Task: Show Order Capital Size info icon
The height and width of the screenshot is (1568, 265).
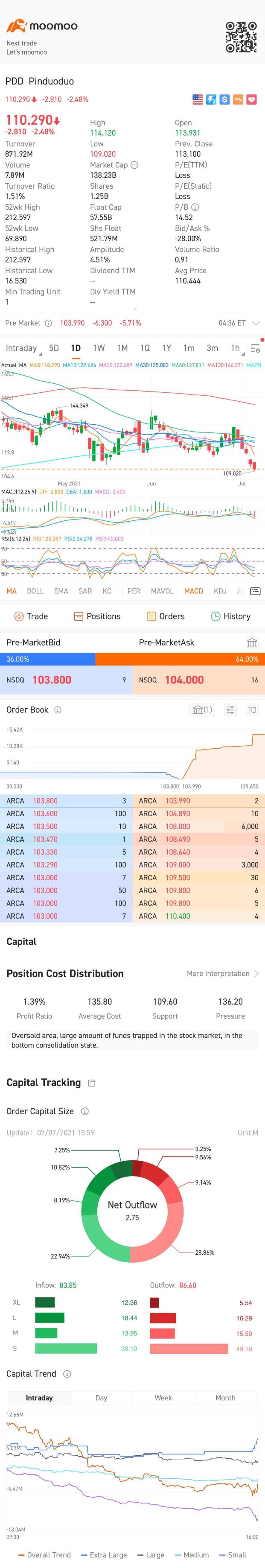Action: tap(84, 1111)
